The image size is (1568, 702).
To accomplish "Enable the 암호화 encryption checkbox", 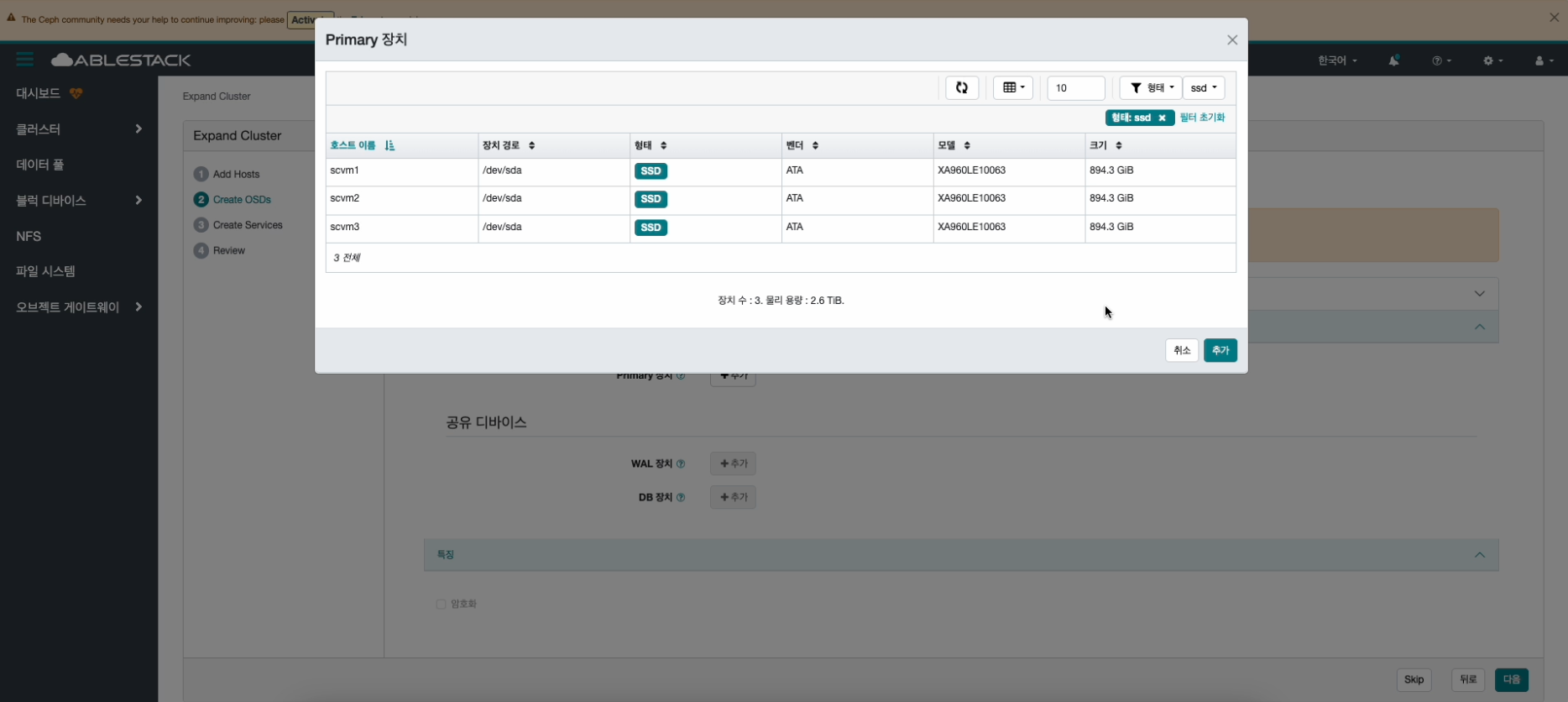I will [441, 605].
